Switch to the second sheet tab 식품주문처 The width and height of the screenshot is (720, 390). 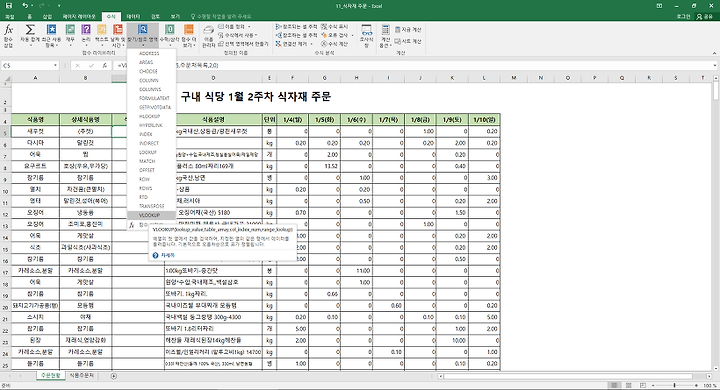[x=82, y=376]
